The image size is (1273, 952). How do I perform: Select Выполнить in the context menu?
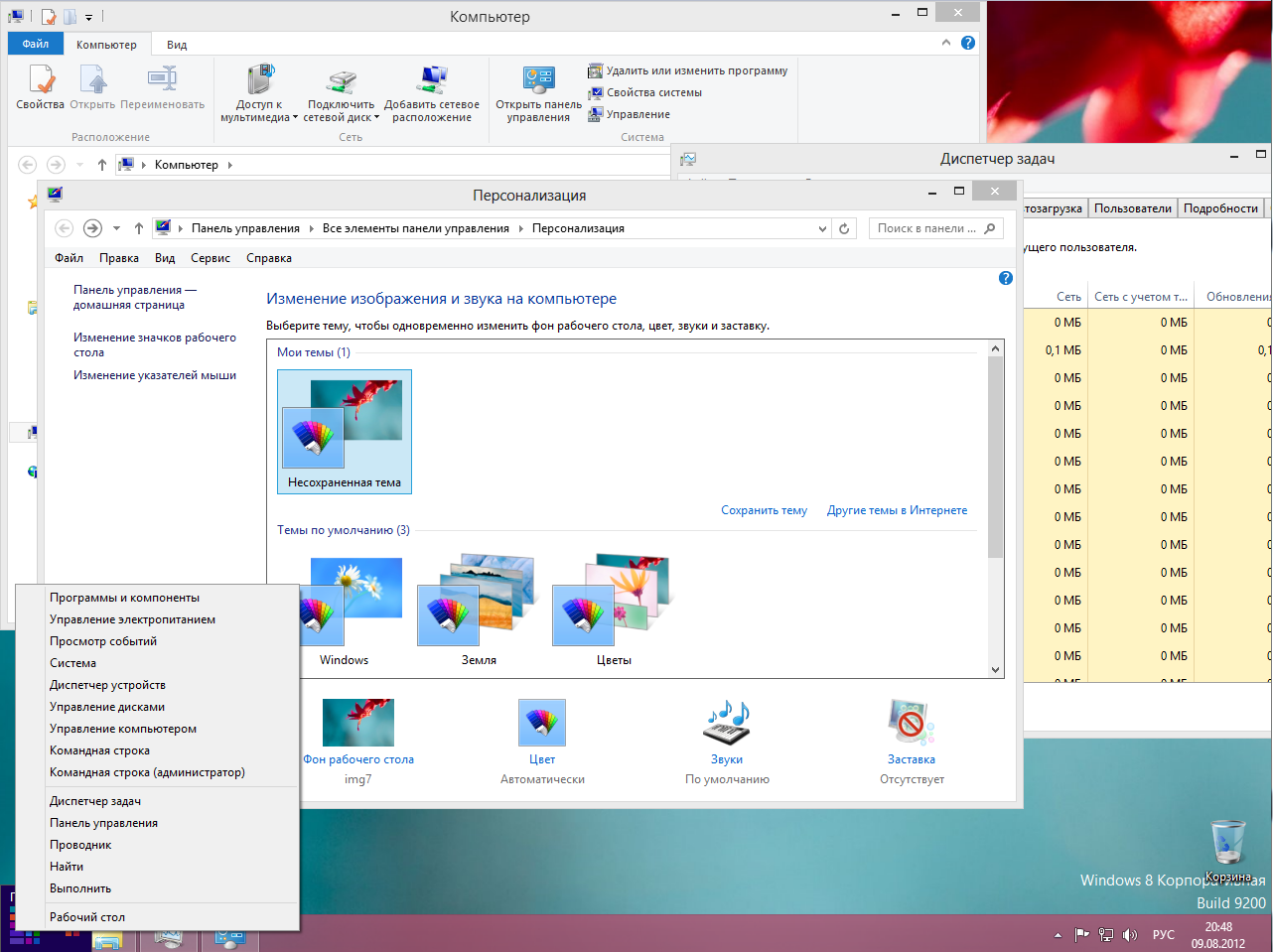point(158,888)
